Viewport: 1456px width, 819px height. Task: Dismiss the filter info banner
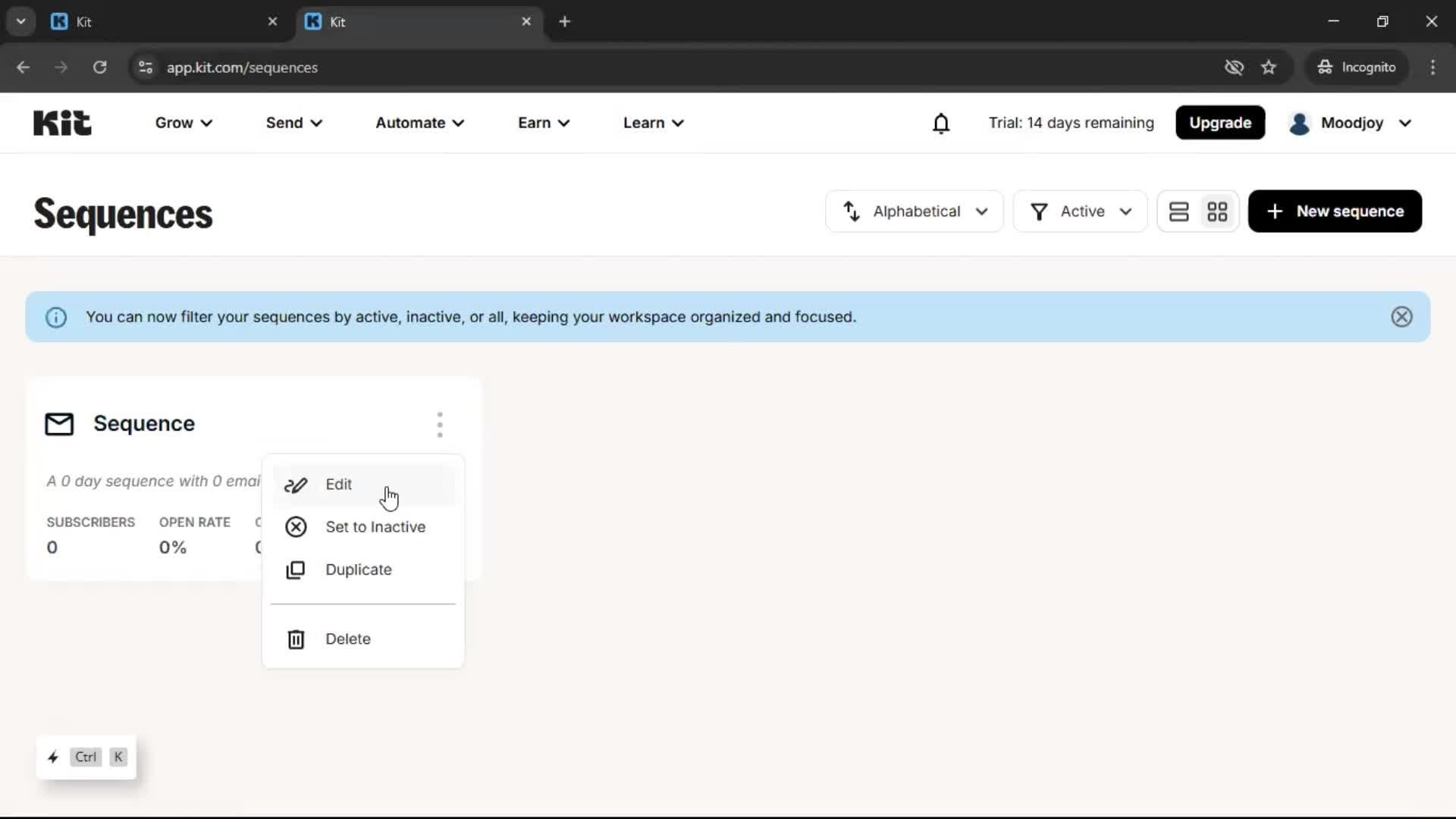click(x=1401, y=317)
